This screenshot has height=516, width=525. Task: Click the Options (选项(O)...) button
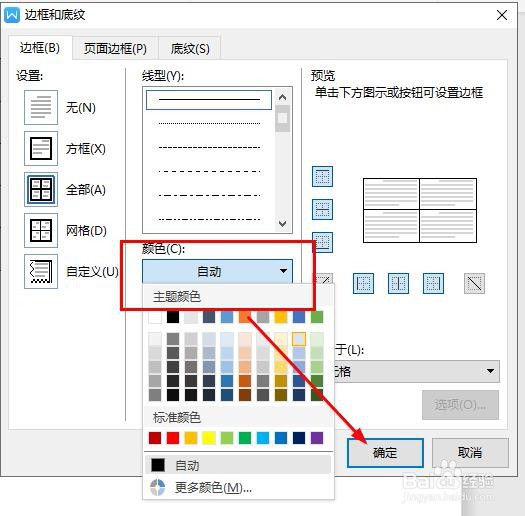(x=460, y=405)
